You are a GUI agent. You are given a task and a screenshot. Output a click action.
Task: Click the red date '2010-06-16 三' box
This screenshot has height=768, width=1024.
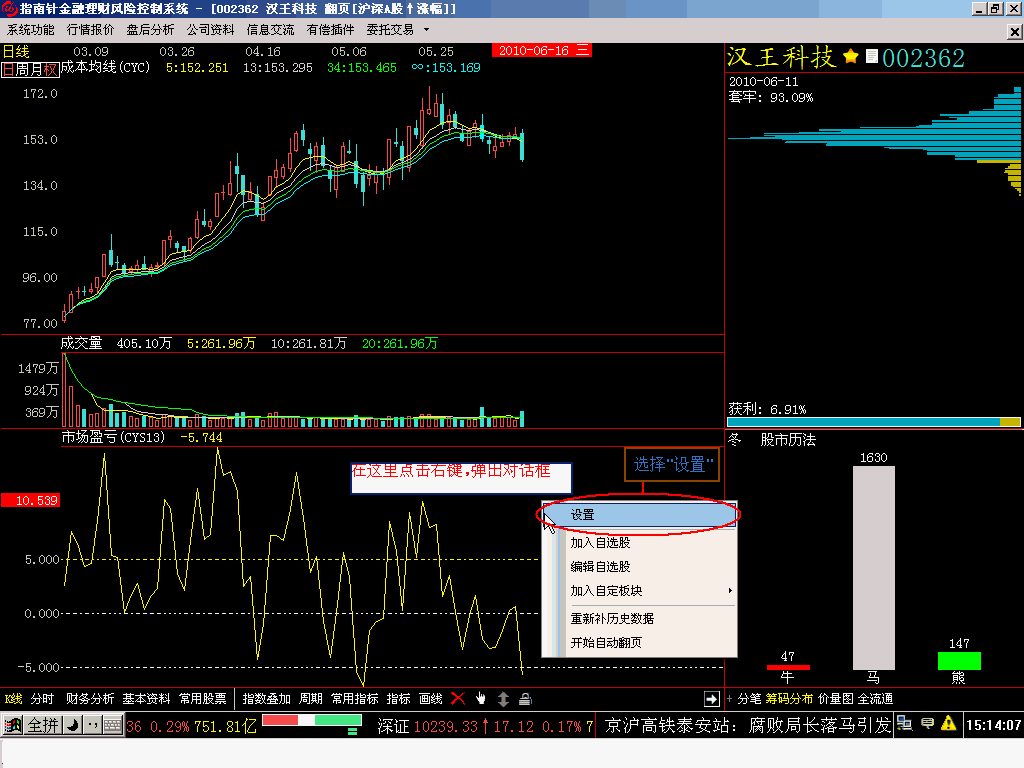pyautogui.click(x=541, y=50)
